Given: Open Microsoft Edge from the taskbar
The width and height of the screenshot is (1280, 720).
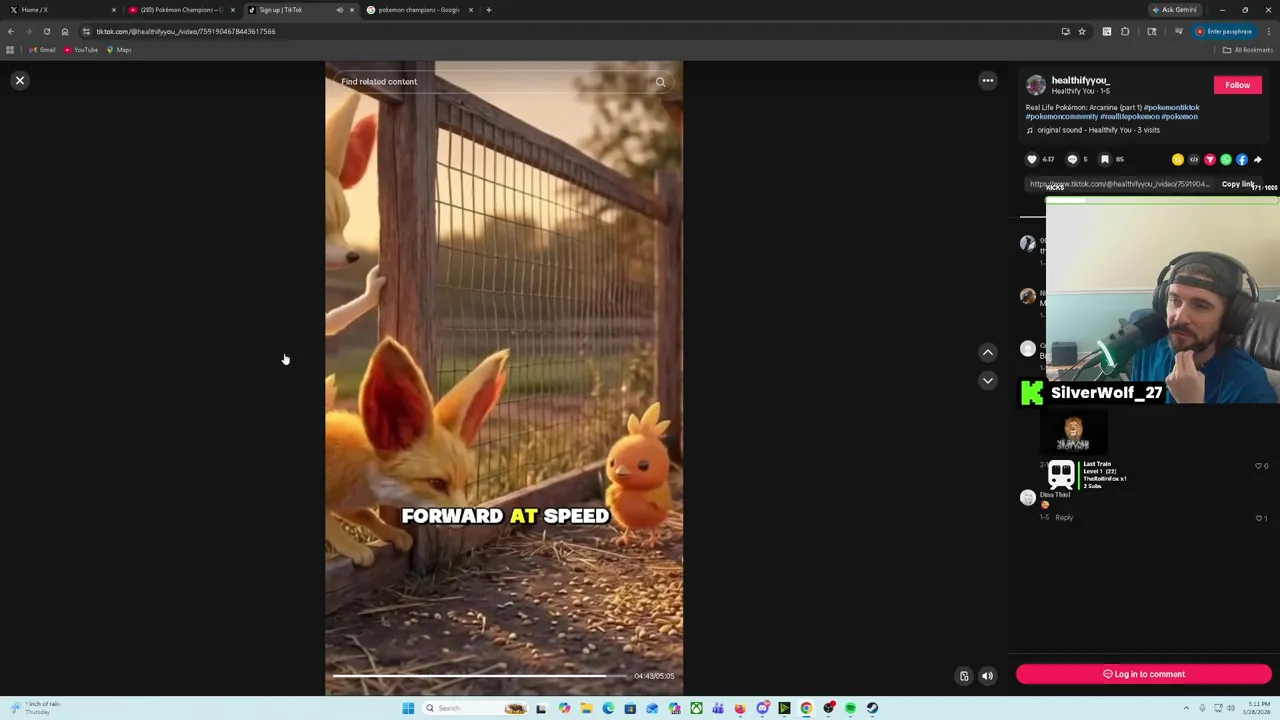Looking at the screenshot, I should pos(608,708).
